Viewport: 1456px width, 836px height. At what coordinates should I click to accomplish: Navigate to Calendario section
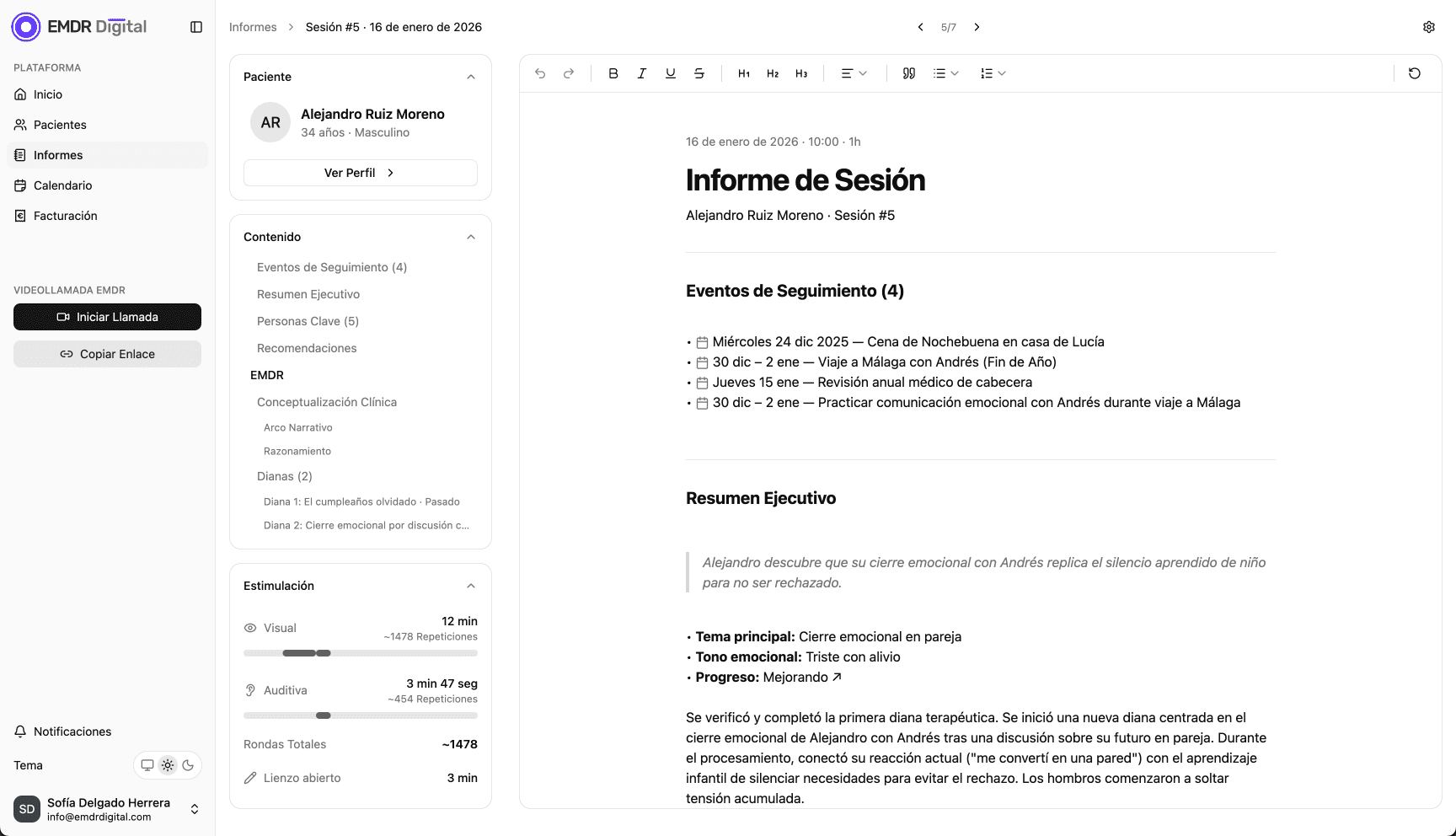coord(63,185)
